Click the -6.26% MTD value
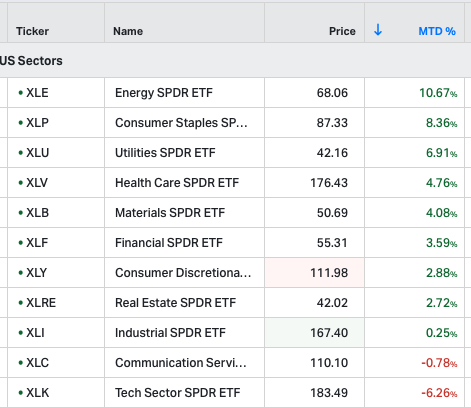The image size is (471, 408). tap(439, 393)
